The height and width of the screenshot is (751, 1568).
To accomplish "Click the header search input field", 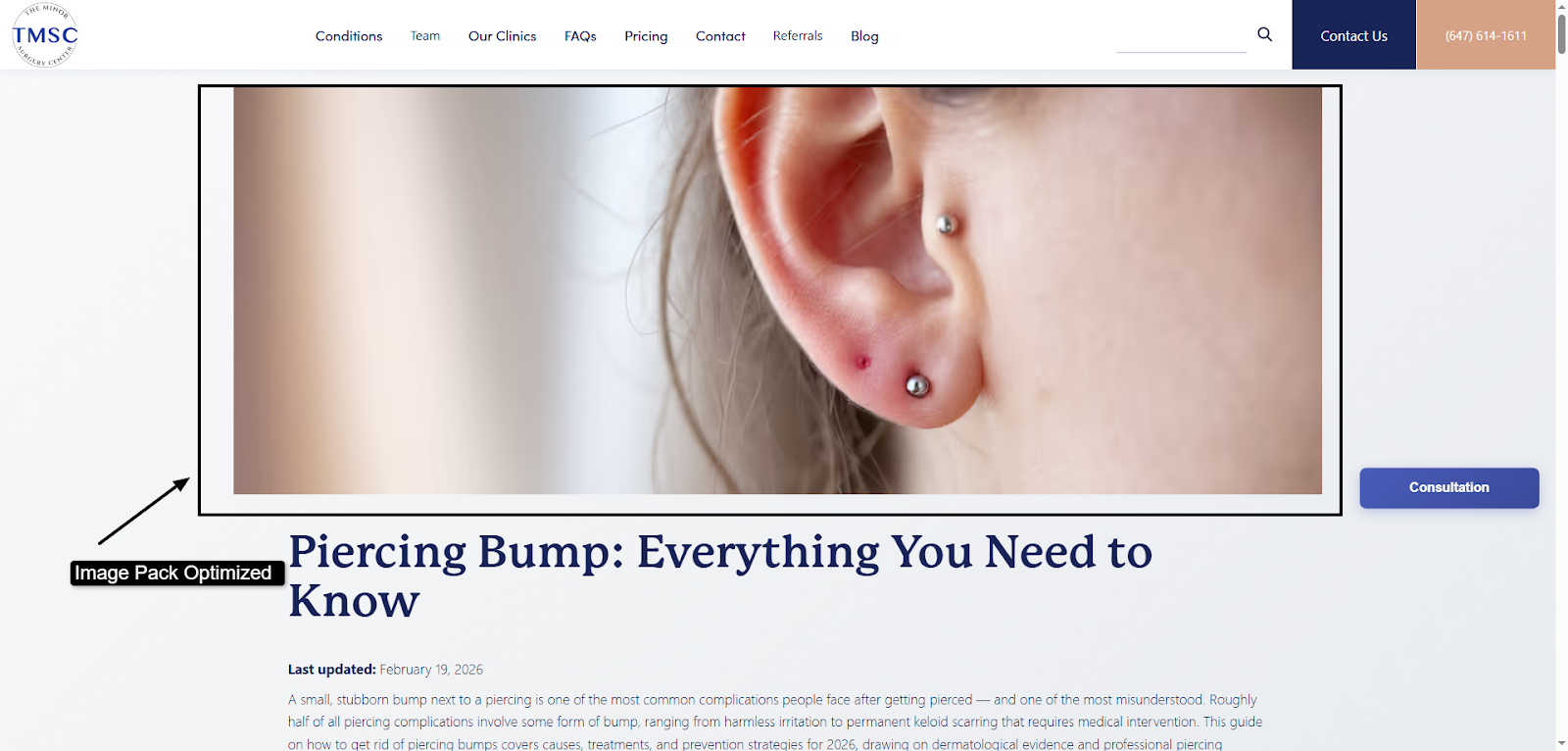I will (1181, 37).
